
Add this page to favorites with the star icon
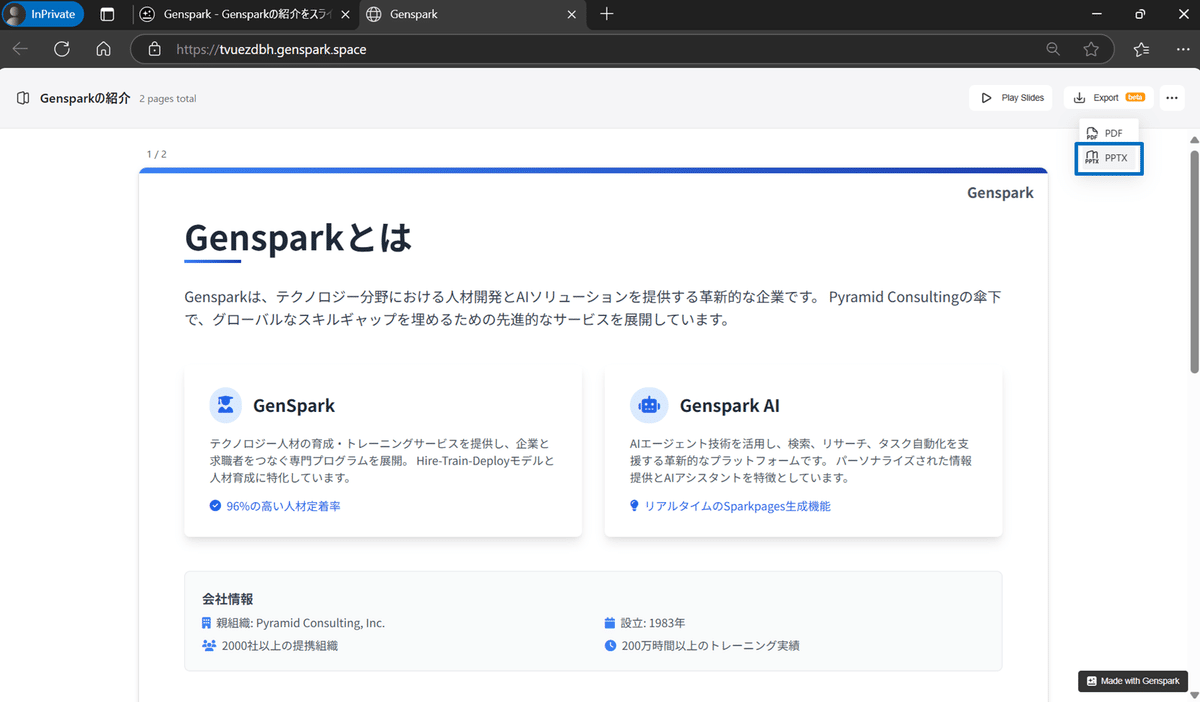[x=1092, y=48]
